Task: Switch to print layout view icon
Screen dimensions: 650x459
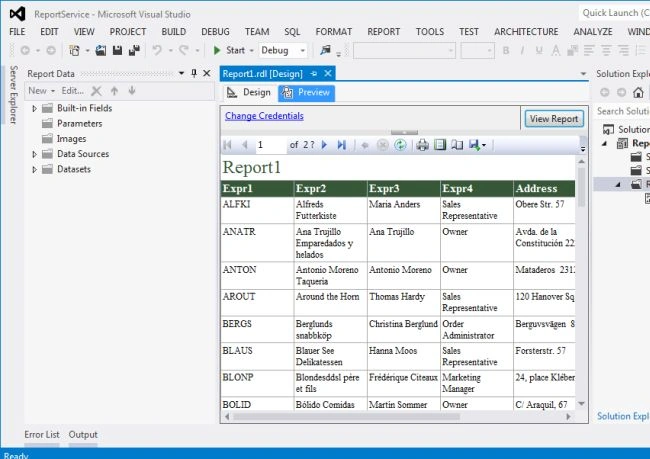Action: click(x=440, y=145)
